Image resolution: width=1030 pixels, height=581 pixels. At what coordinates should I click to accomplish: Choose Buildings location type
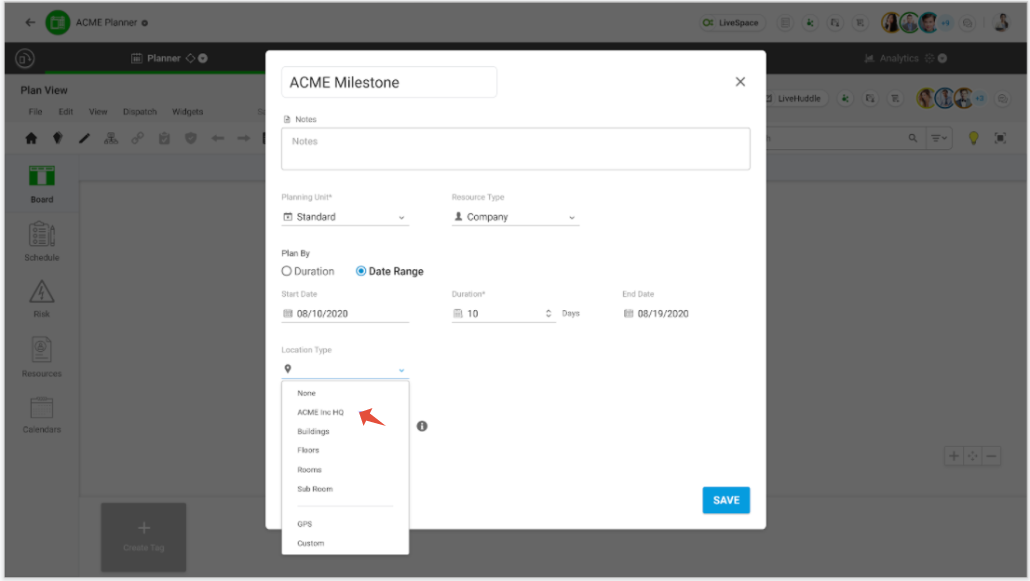[x=313, y=431]
